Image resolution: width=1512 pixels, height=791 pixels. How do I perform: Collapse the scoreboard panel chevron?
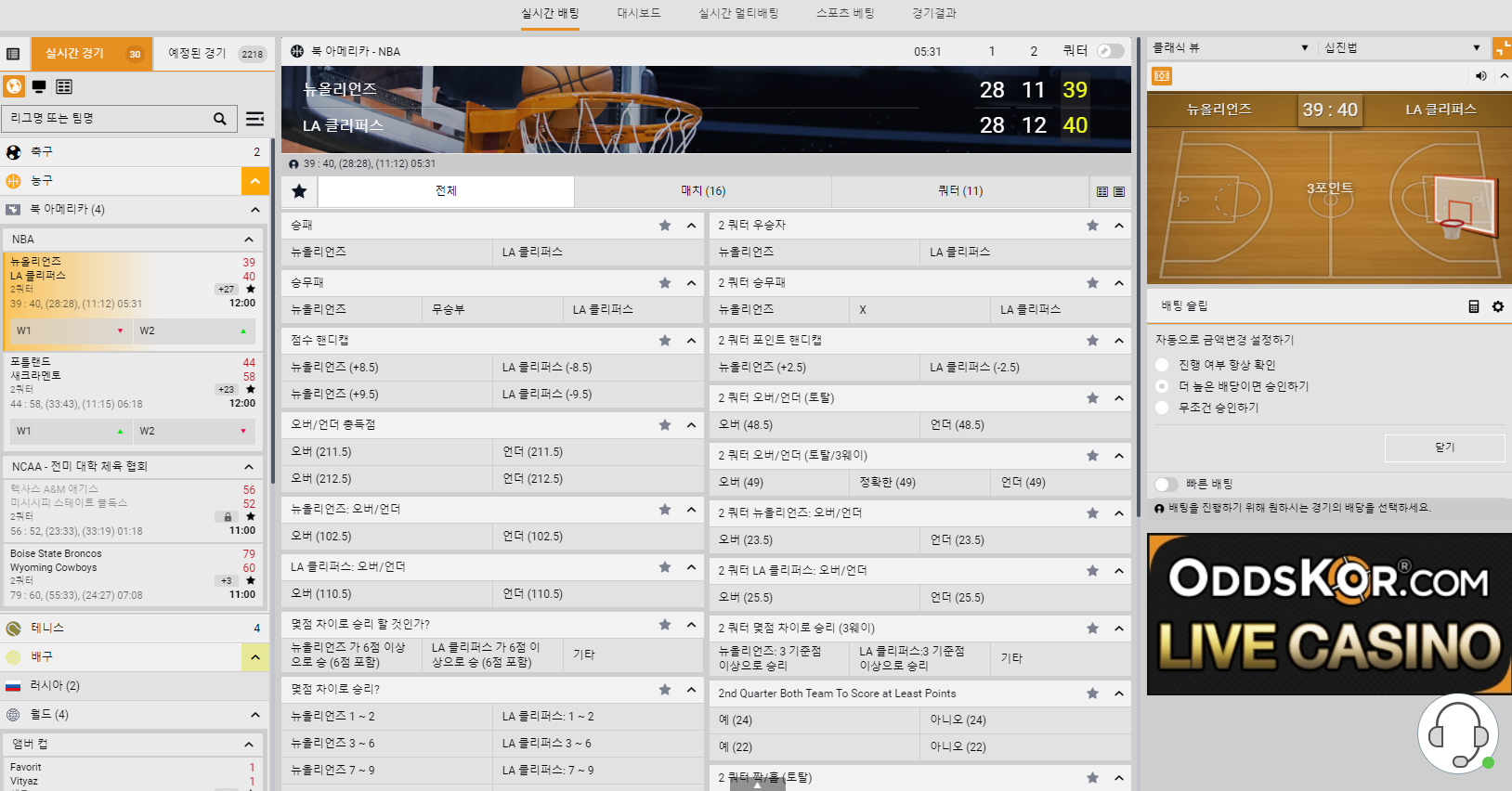(x=1504, y=76)
